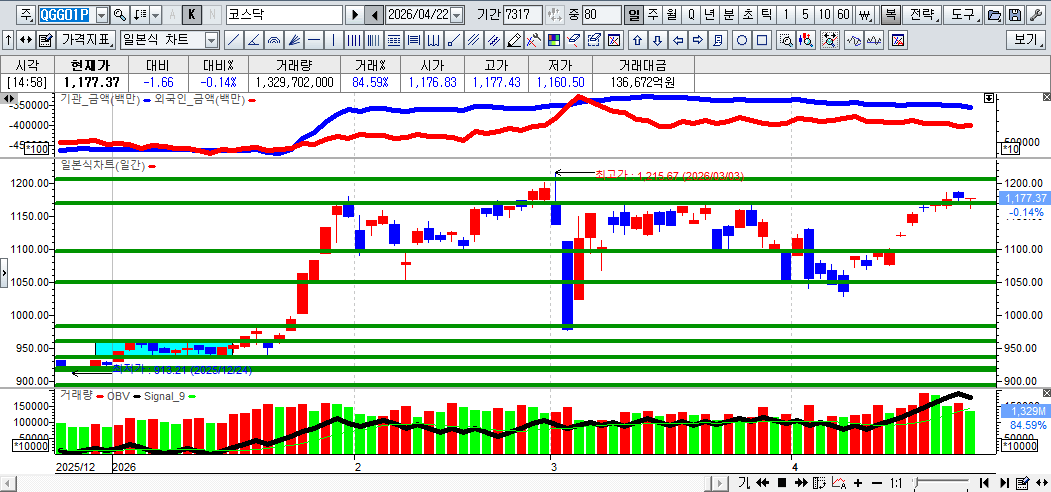Switch to monthly (월) chart period
The width and height of the screenshot is (1051, 492).
coord(671,15)
